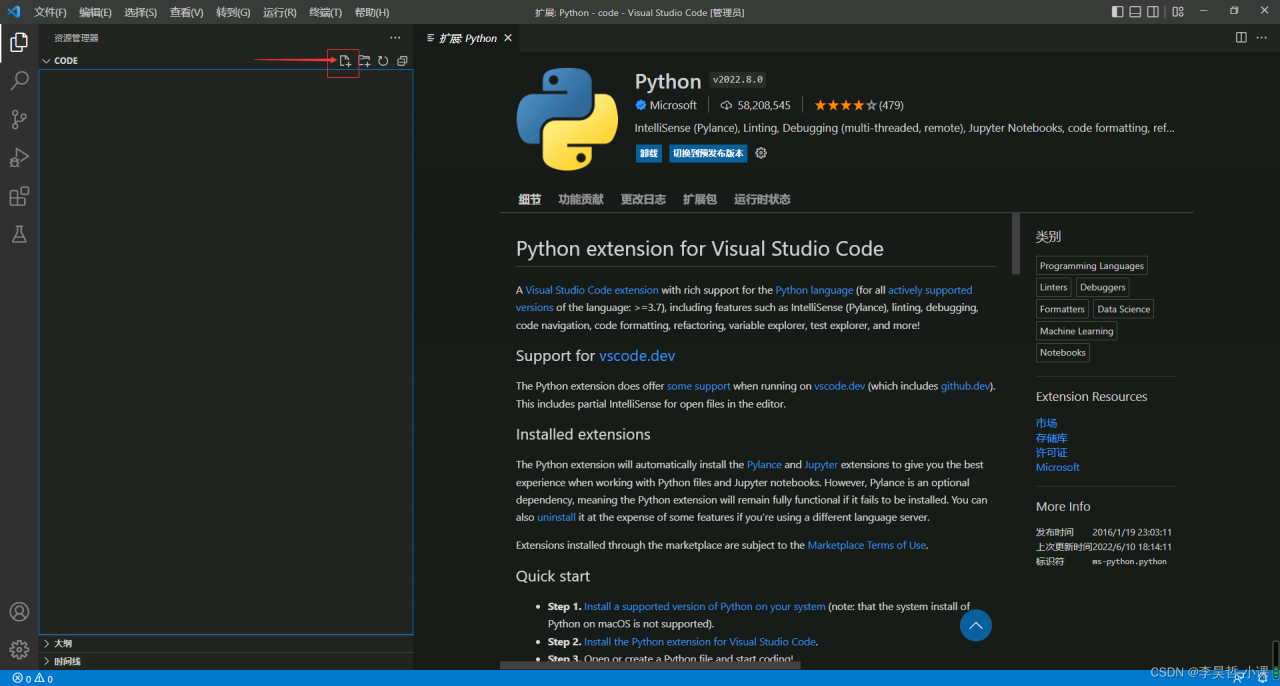Open Explorer panel more actions ellipsis
1280x686 pixels.
click(395, 38)
